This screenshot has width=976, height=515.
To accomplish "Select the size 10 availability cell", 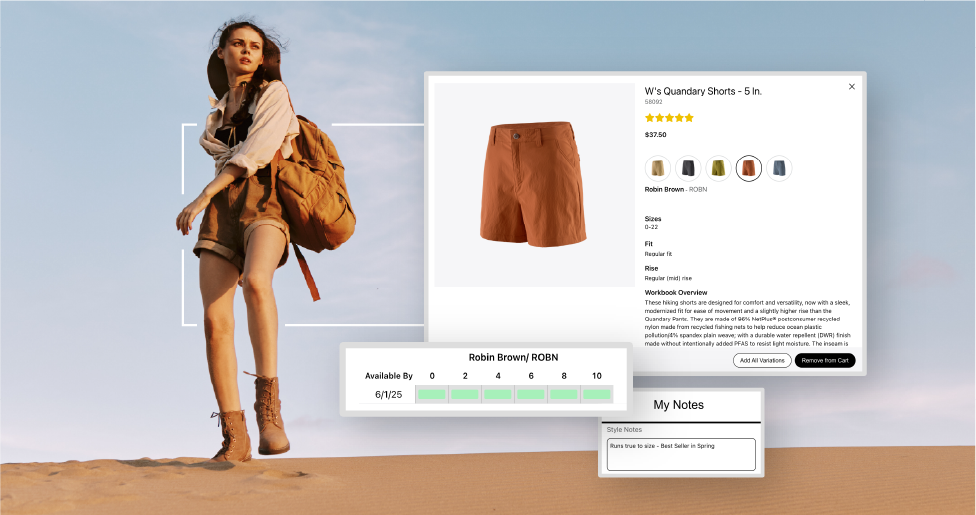I will [x=596, y=395].
